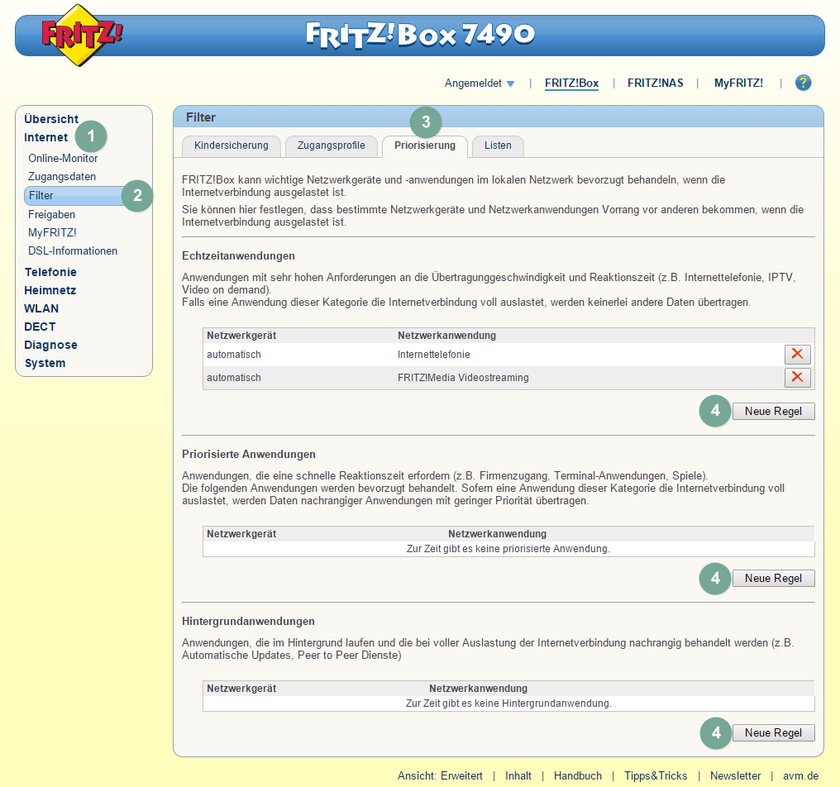
Task: Click Neue Regel under Echtzeitanwendungen
Action: click(773, 410)
